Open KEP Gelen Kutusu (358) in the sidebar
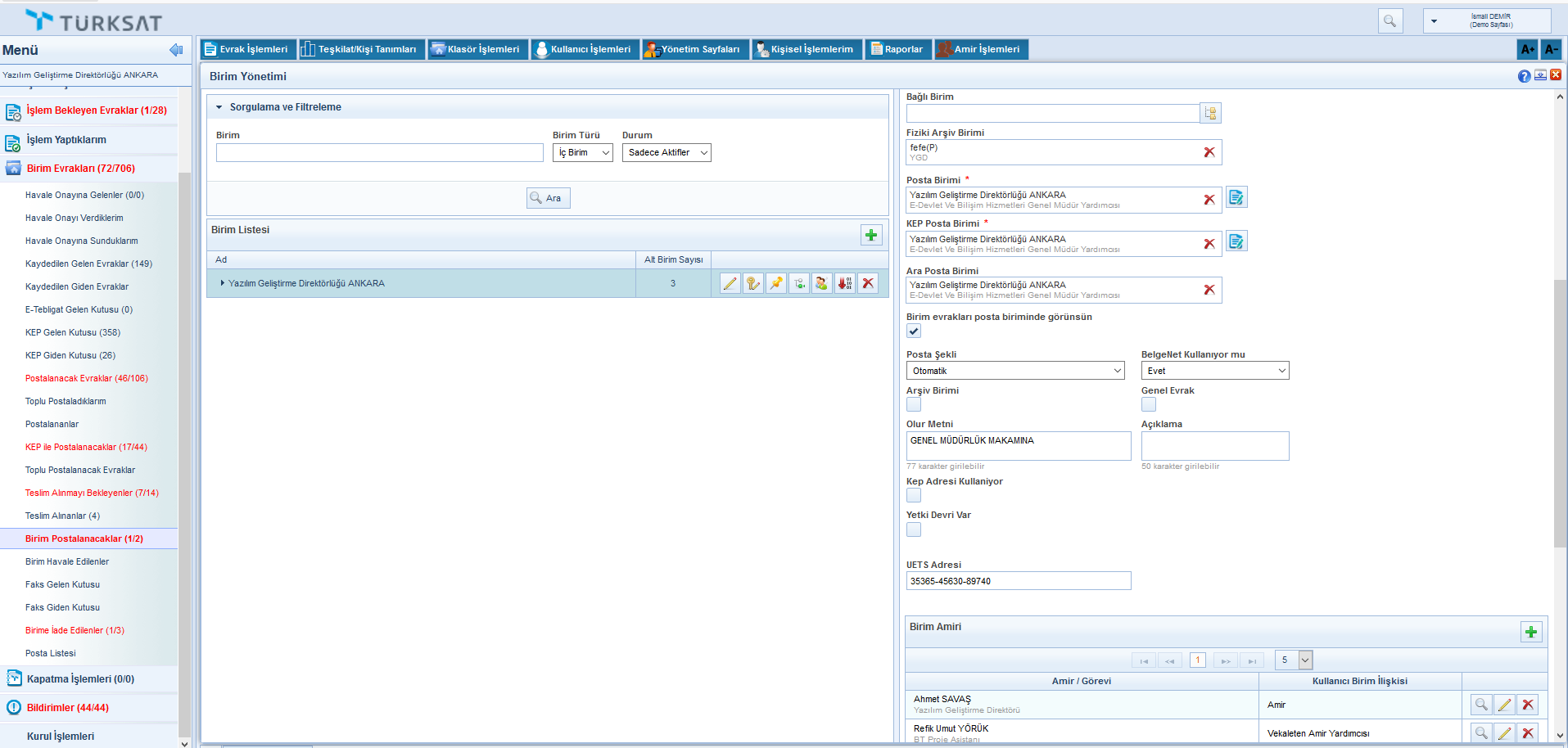This screenshot has height=748, width=1568. point(73,332)
